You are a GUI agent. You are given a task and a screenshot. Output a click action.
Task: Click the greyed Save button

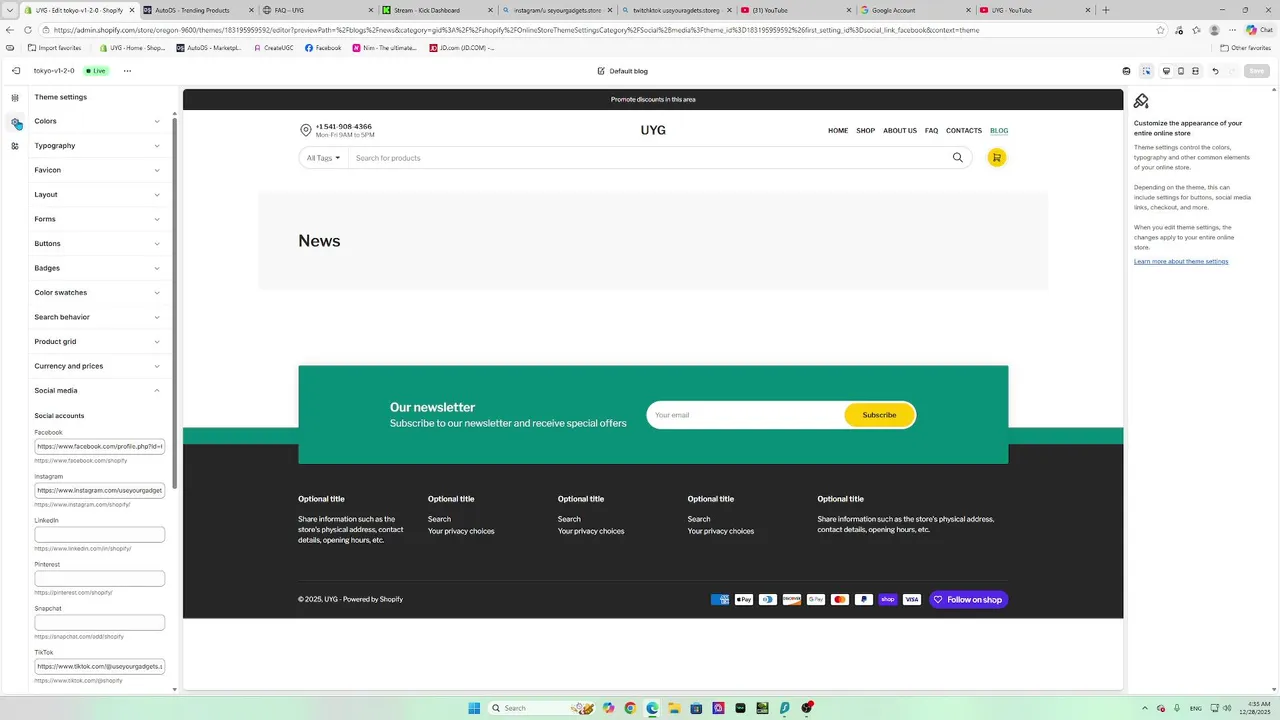tap(1257, 71)
